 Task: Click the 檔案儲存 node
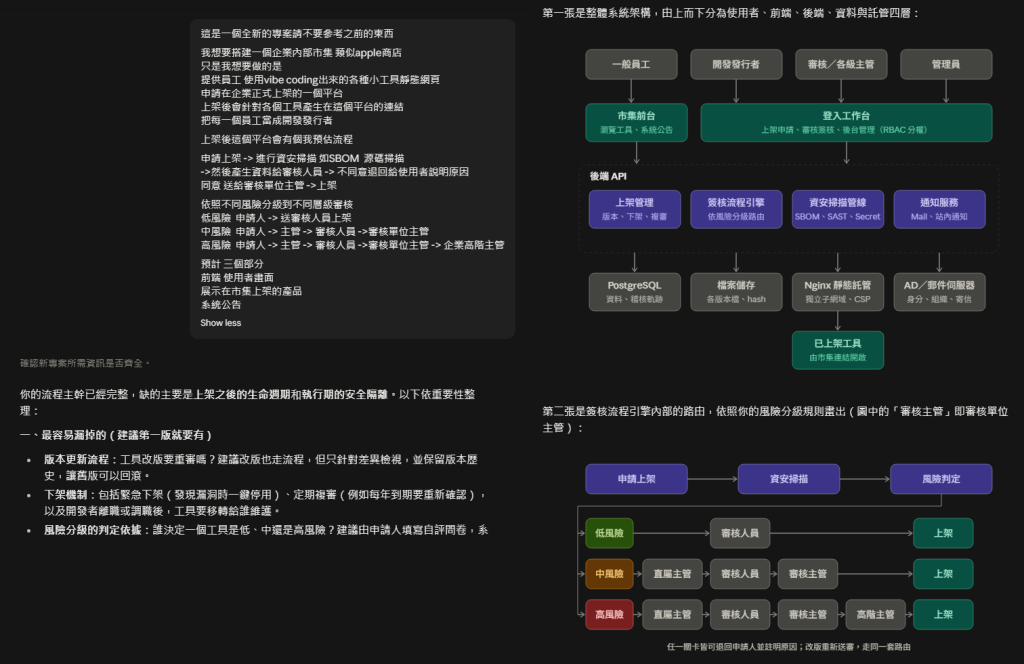[x=736, y=292]
